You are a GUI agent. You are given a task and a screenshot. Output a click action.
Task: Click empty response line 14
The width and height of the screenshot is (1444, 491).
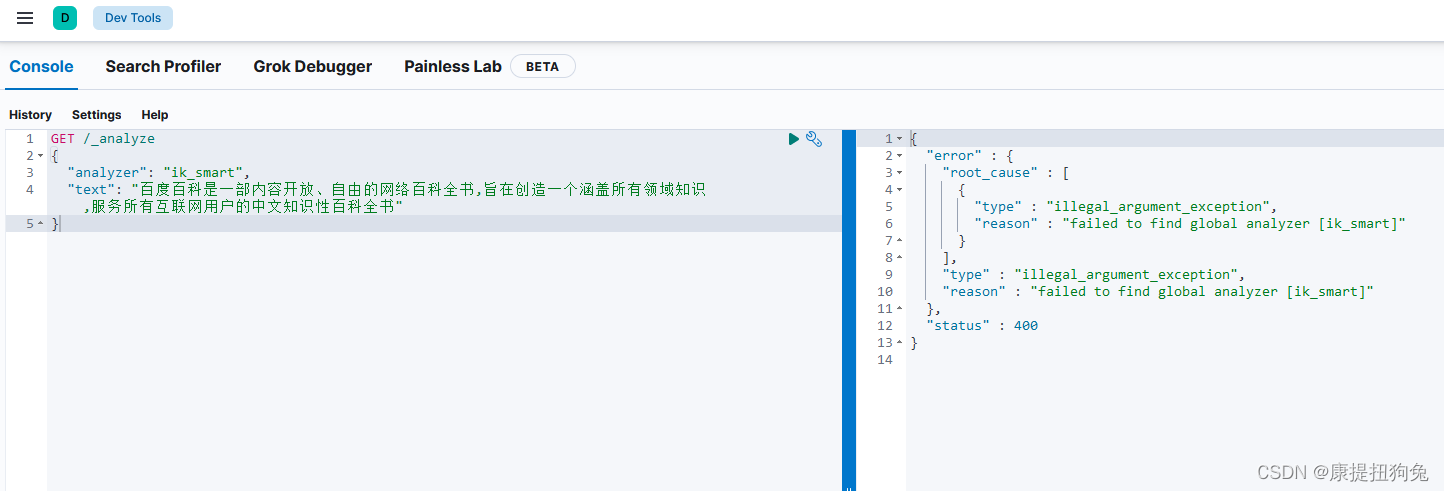pyautogui.click(x=1175, y=360)
